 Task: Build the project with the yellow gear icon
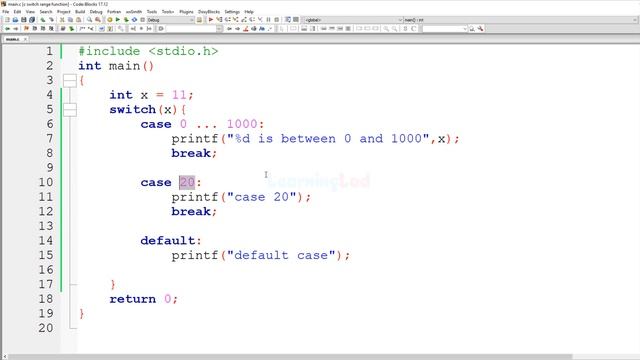pos(110,20)
